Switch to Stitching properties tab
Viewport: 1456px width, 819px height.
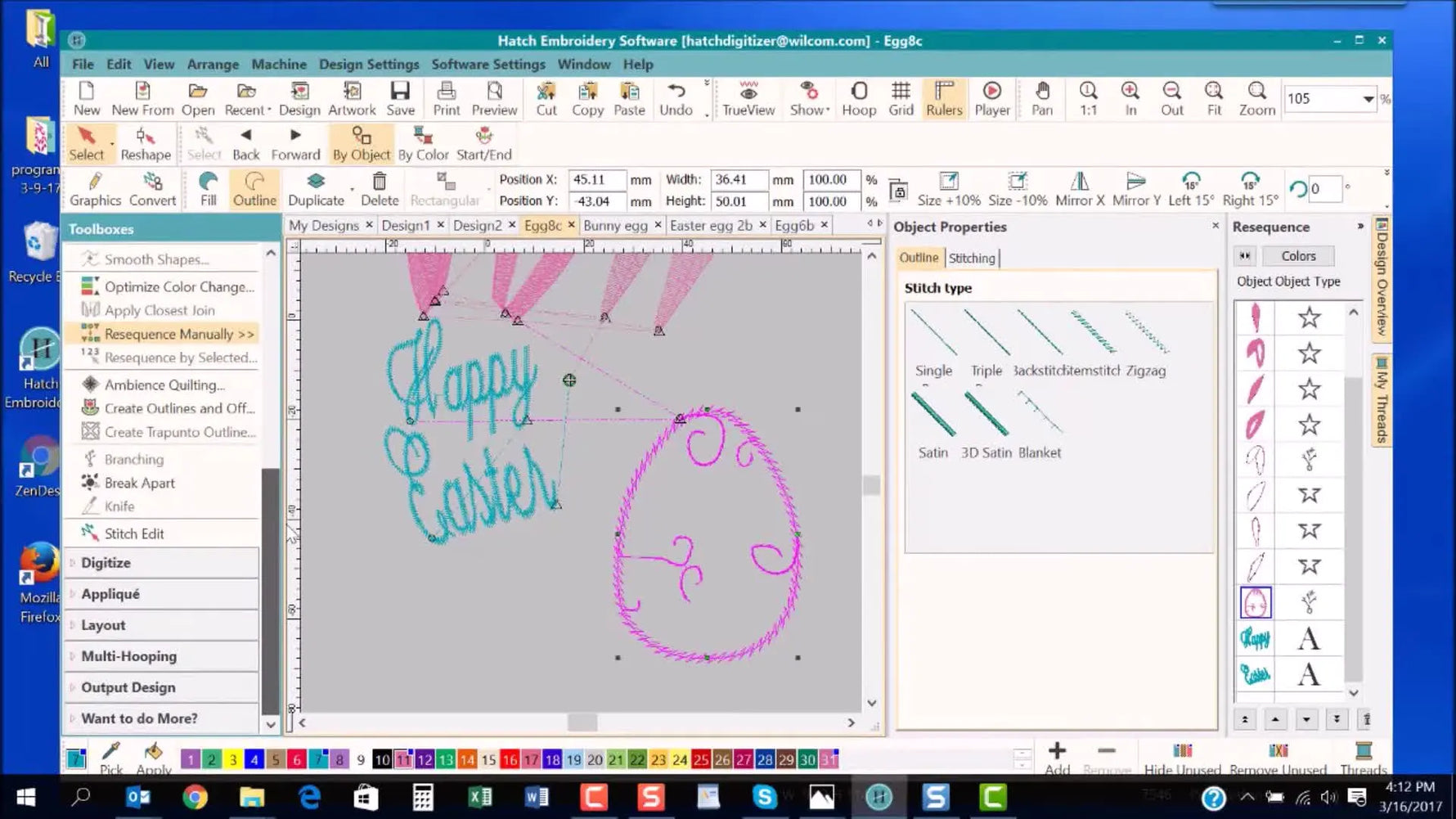click(972, 258)
